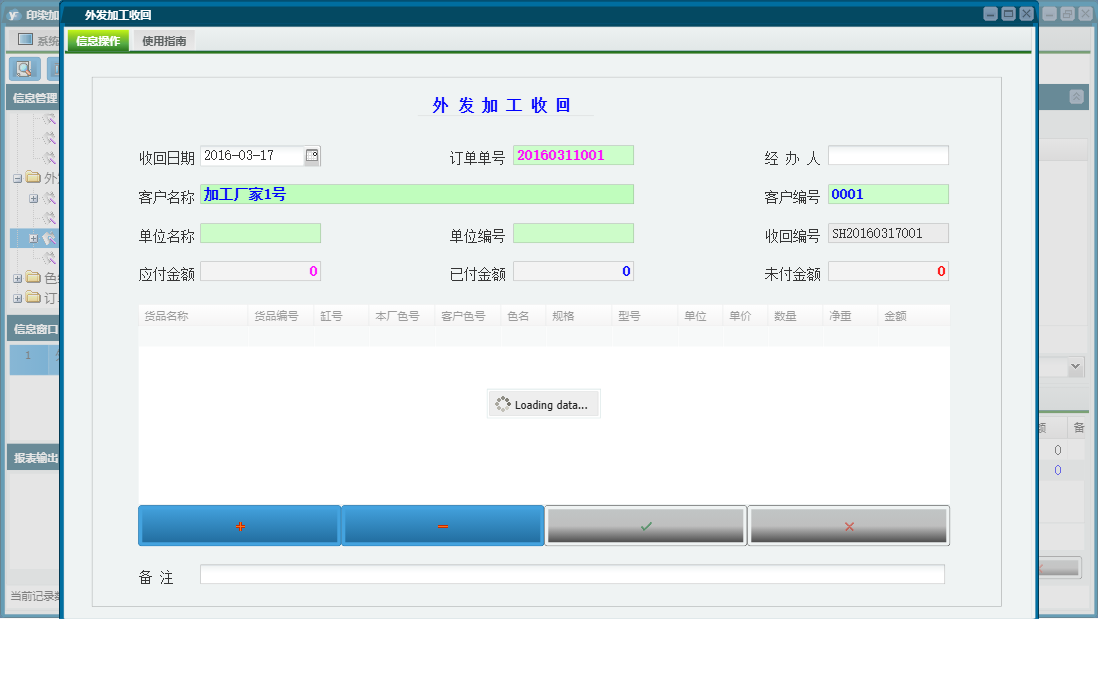This screenshot has height=685, width=1098.
Task: Click the 经办人 input field
Action: [888, 156]
